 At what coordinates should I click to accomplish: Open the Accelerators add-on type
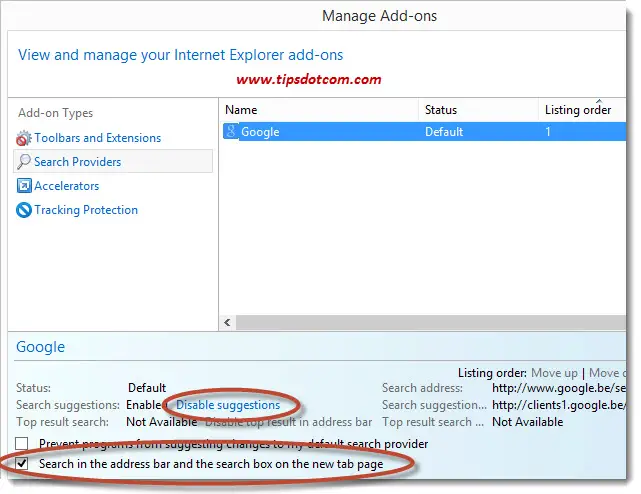click(67, 186)
